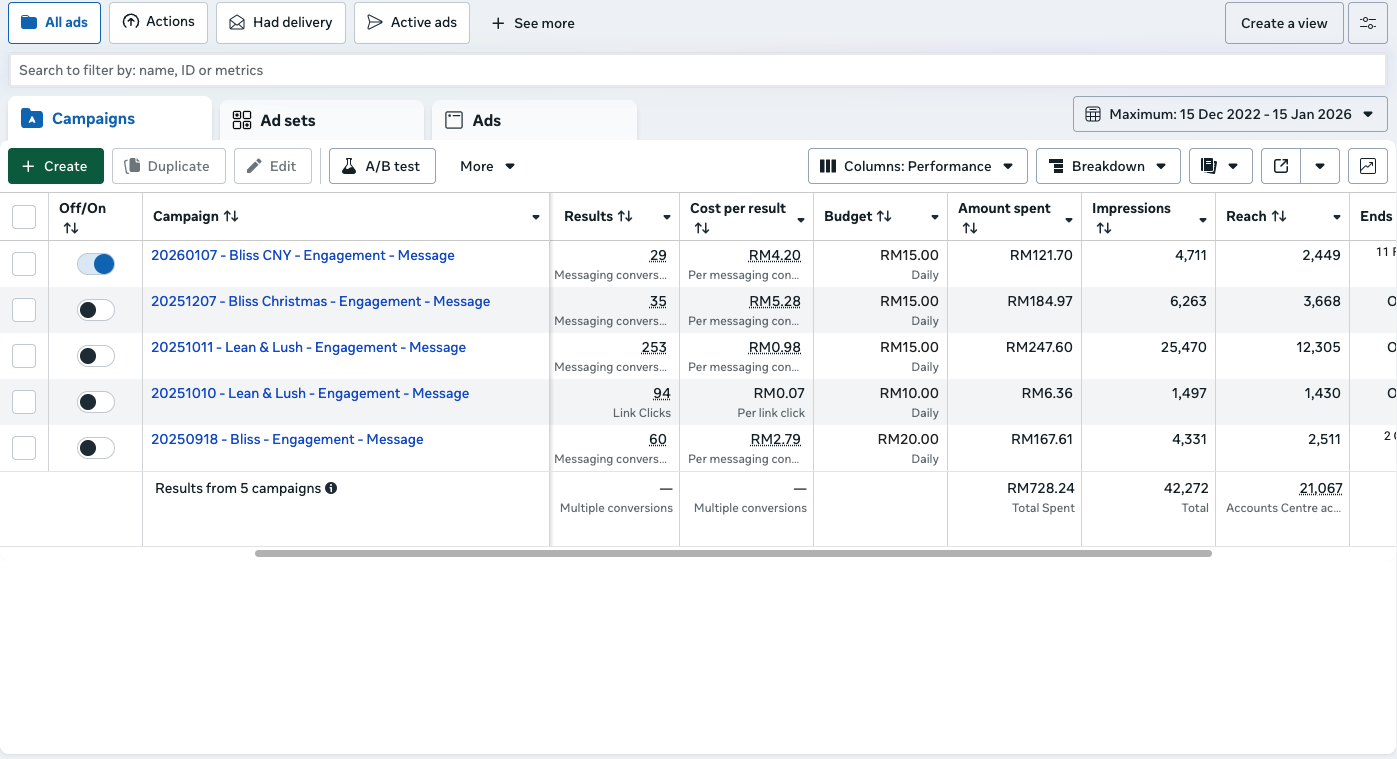The width and height of the screenshot is (1397, 759).
Task: Select all campaigns with header checkbox
Action: click(x=24, y=217)
